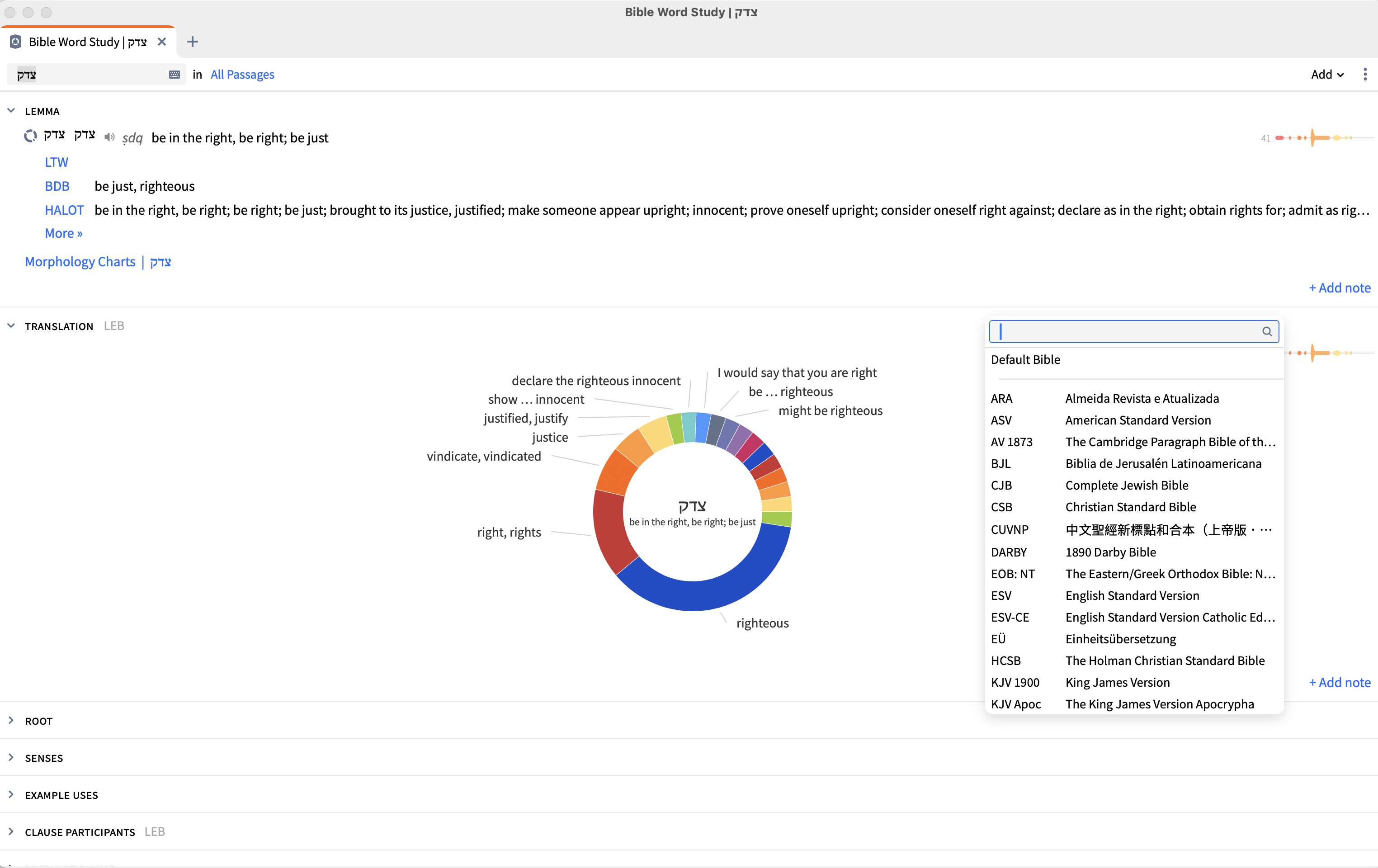The width and height of the screenshot is (1378, 868).
Task: Change the LEB translation selector
Action: point(114,326)
